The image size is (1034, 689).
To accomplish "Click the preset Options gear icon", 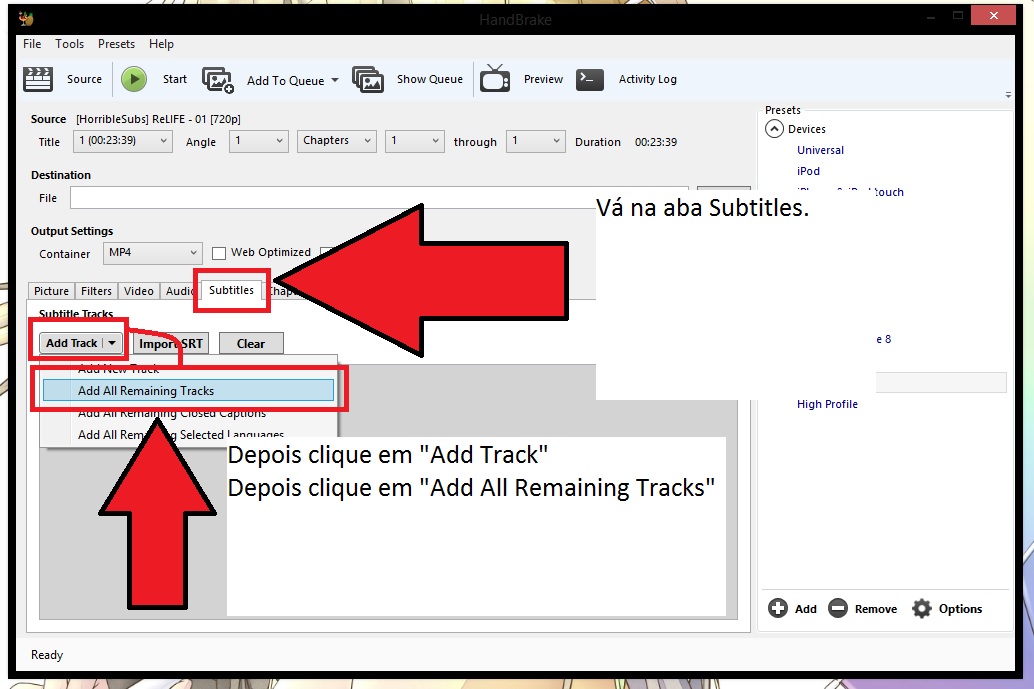I will point(922,608).
